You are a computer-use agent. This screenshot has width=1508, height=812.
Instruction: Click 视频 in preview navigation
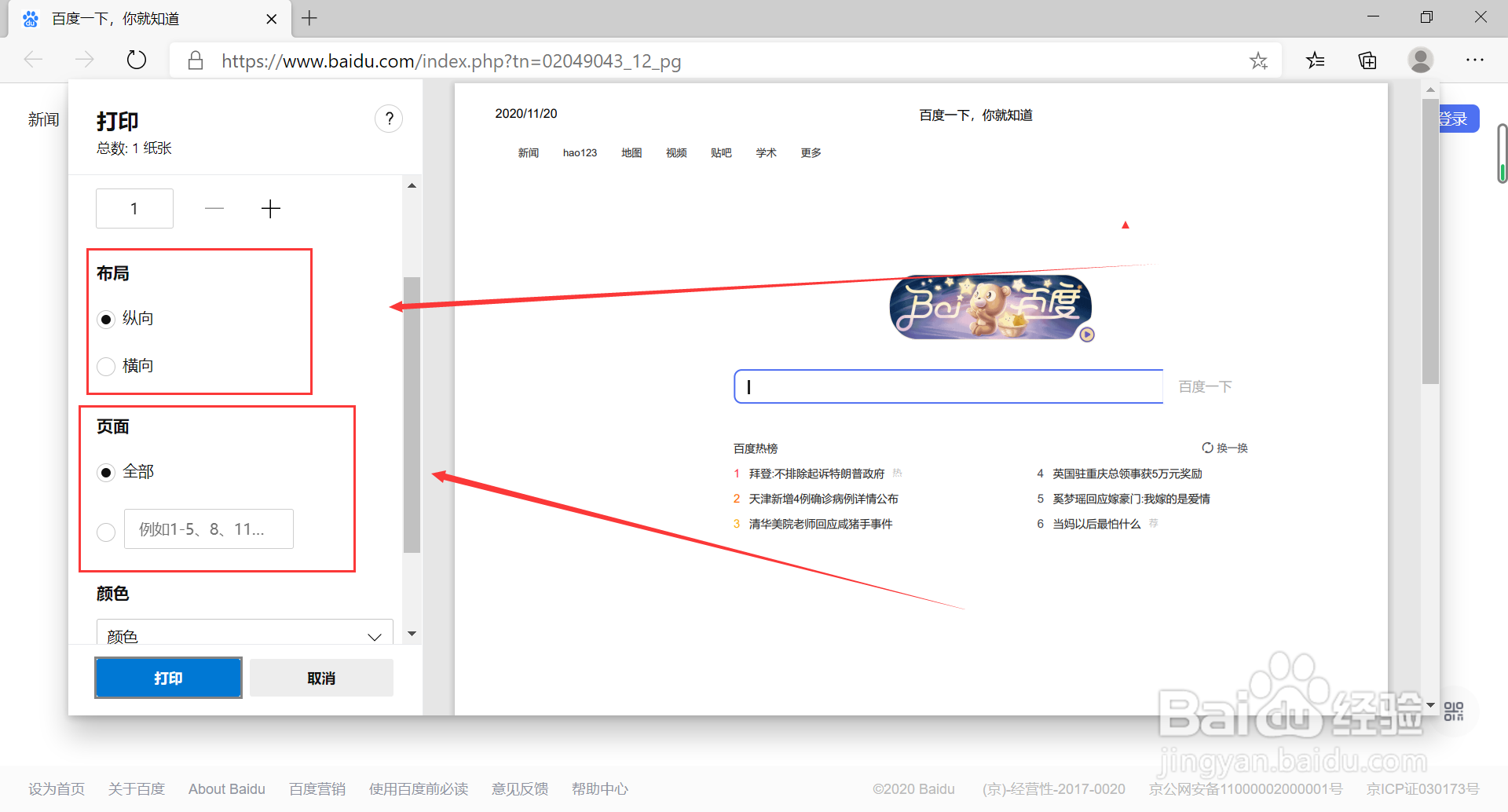click(676, 152)
